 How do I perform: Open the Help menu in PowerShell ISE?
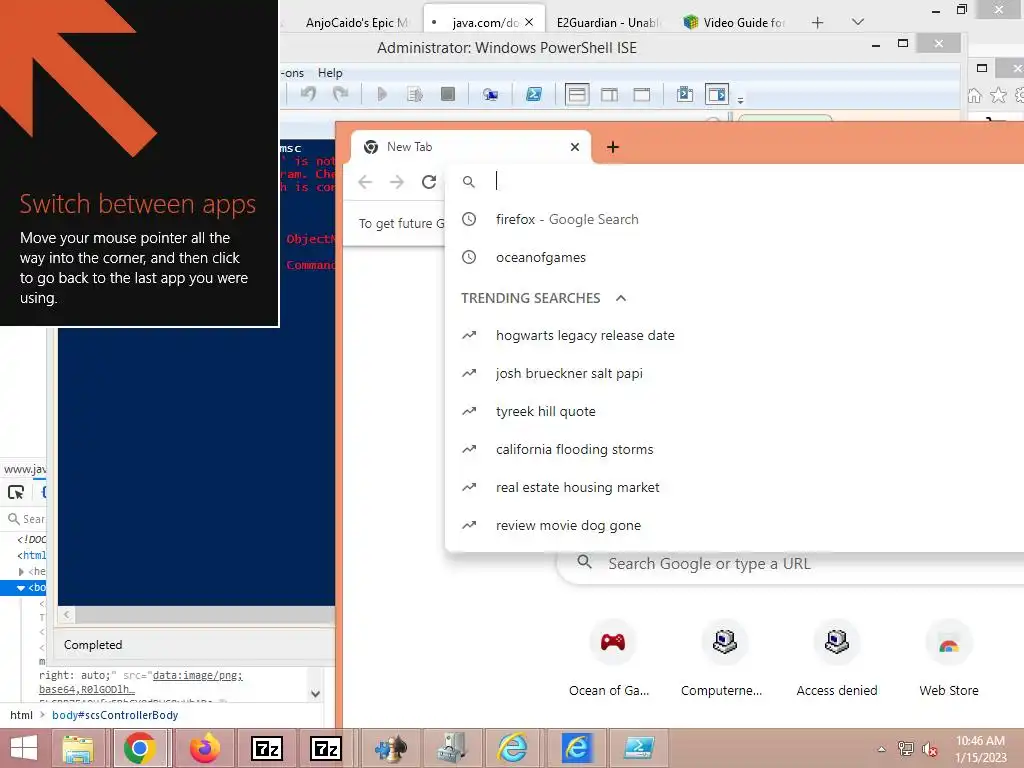[x=330, y=73]
